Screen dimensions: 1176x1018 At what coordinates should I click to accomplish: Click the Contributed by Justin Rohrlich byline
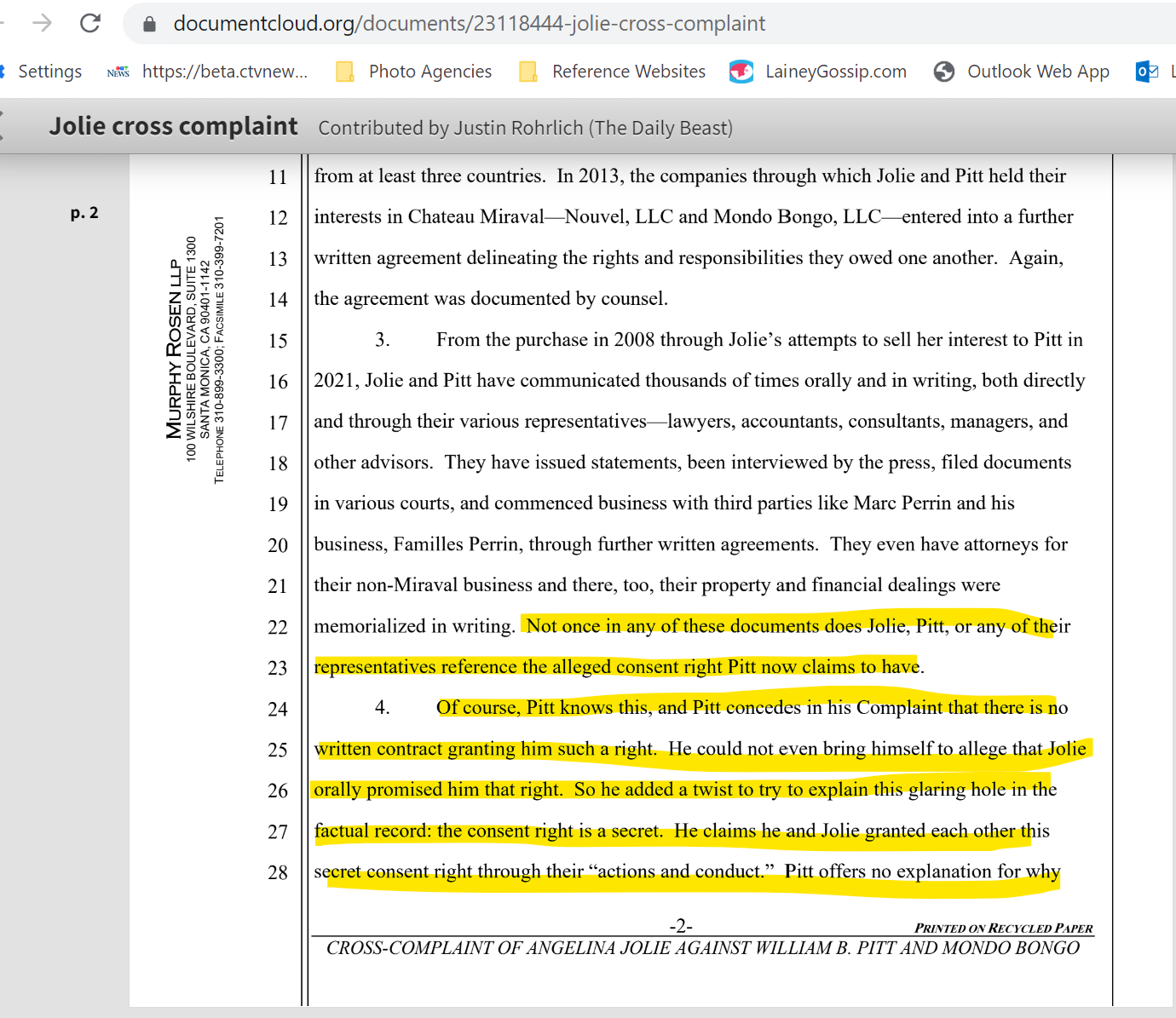[x=525, y=128]
